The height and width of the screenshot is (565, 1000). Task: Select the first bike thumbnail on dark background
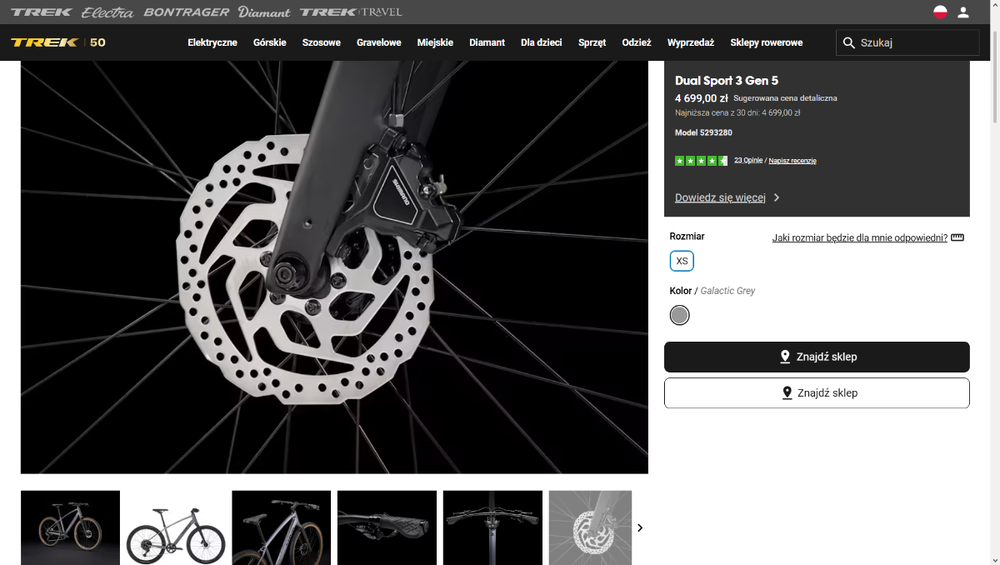click(70, 527)
